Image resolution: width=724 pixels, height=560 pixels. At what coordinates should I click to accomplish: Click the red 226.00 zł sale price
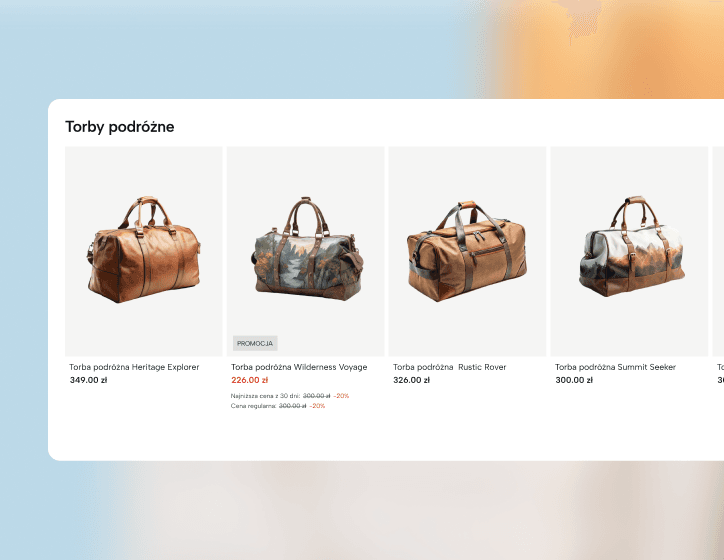250,380
